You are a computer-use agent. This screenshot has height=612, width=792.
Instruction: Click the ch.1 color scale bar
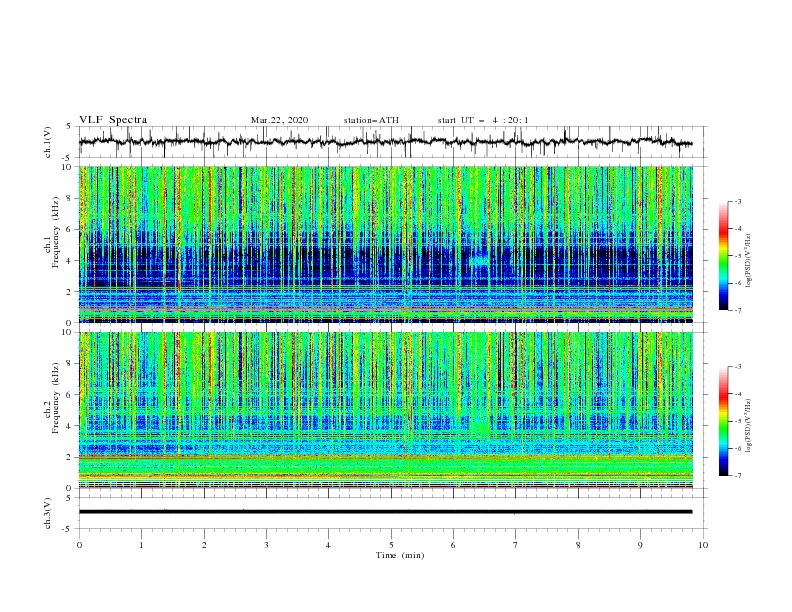coord(723,256)
